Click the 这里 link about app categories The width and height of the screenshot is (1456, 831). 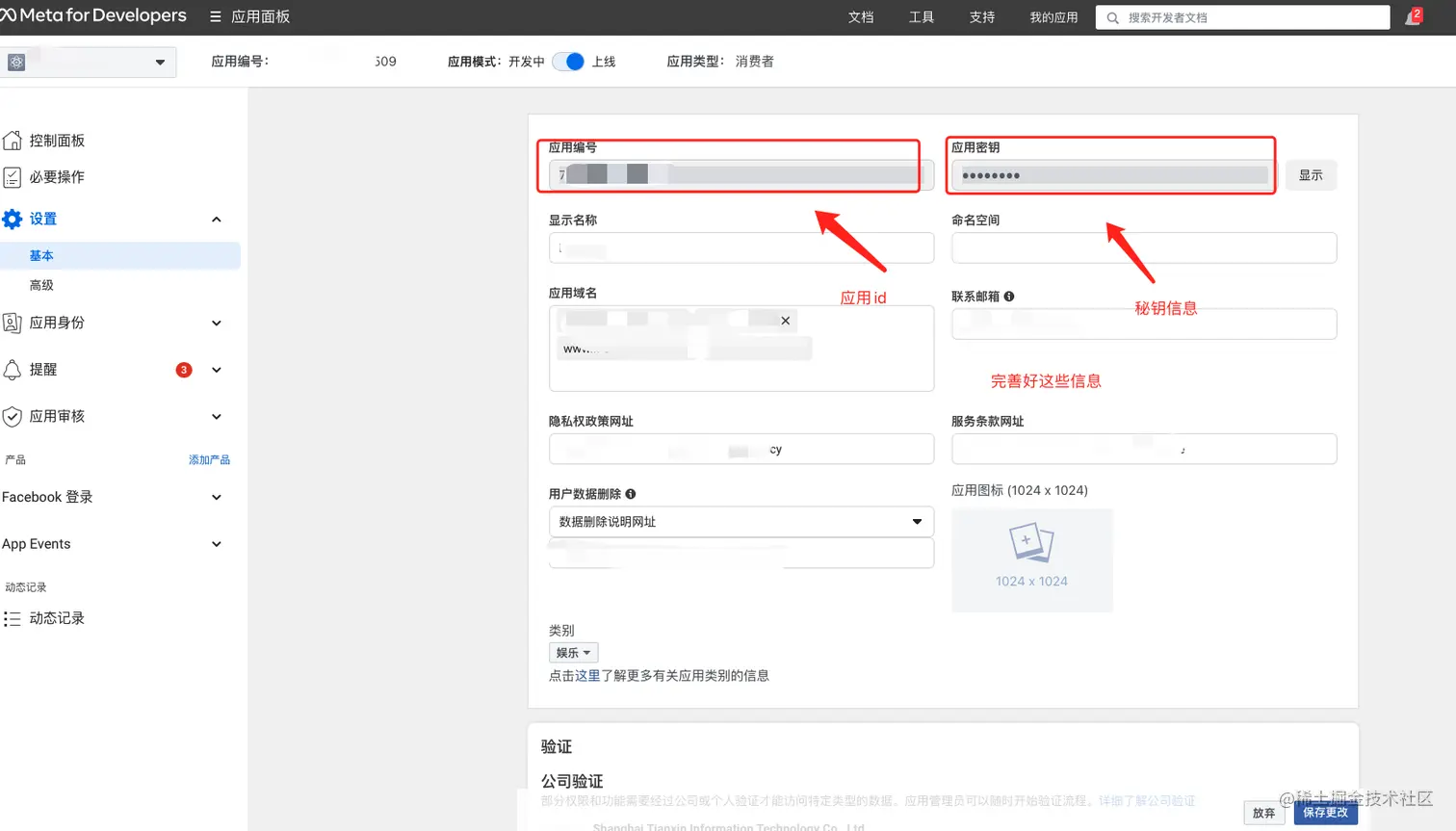click(x=587, y=676)
